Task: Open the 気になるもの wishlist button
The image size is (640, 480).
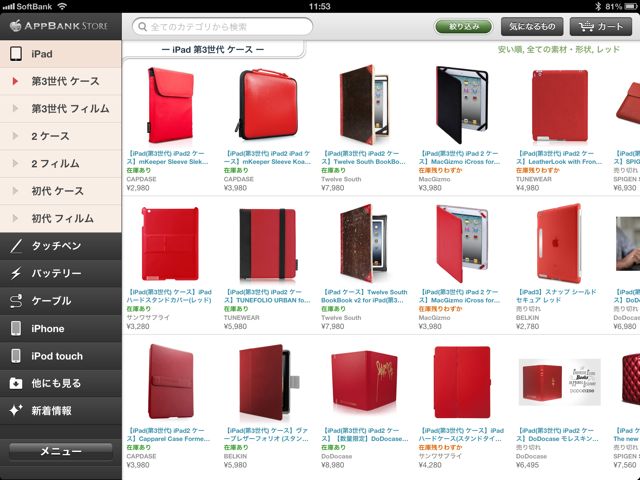Action: pos(532,27)
